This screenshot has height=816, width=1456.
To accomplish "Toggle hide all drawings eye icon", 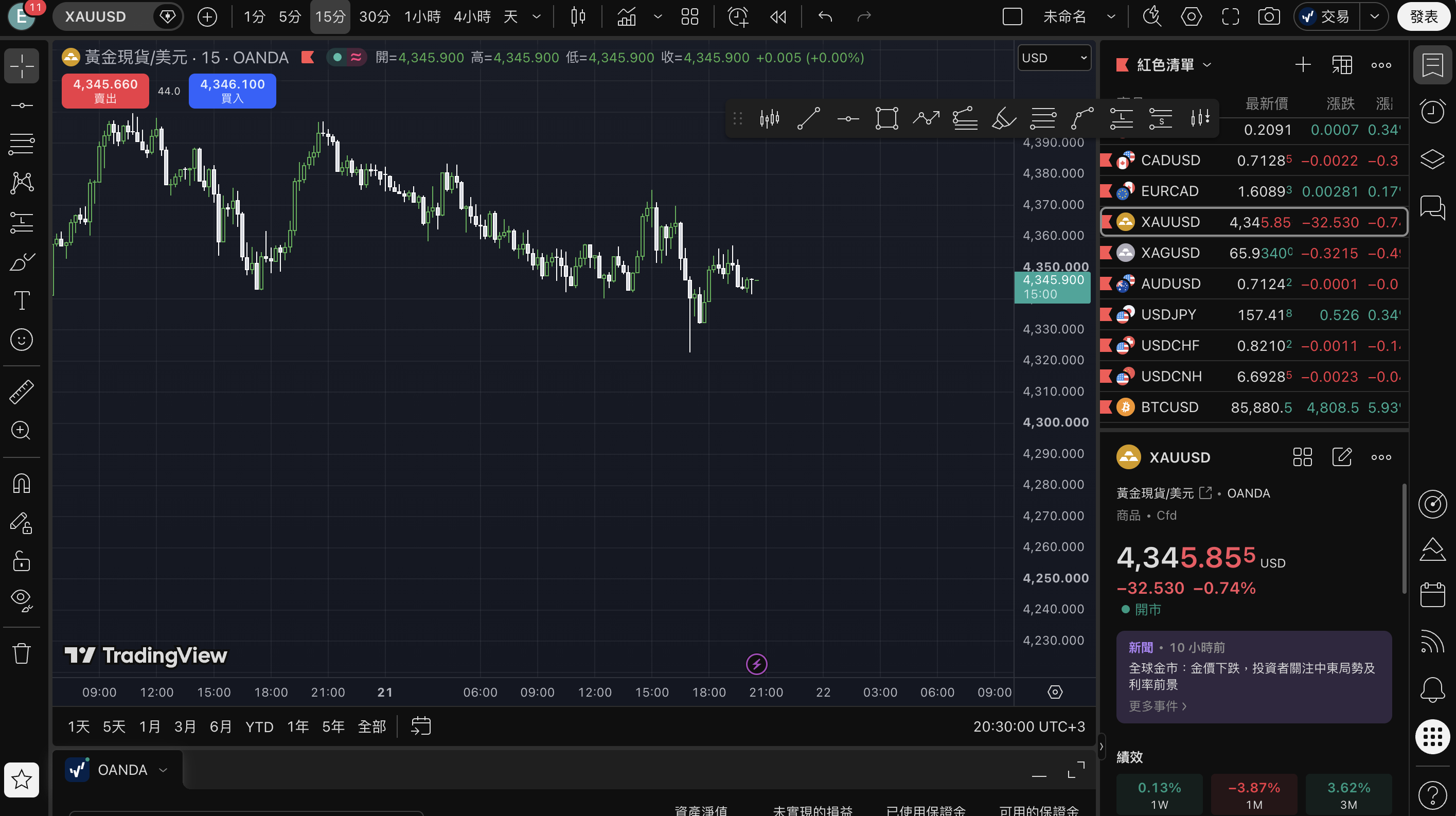I will coord(22,600).
